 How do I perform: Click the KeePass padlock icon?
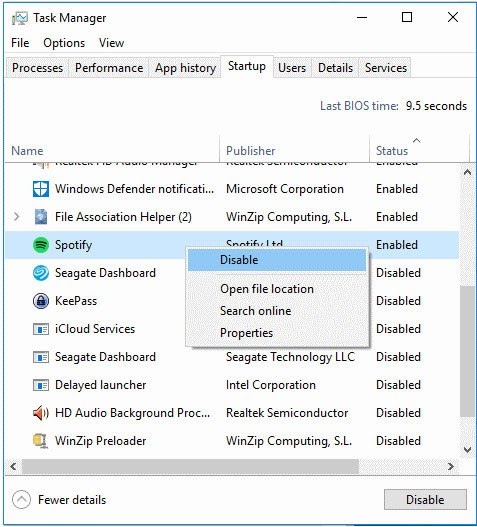(x=41, y=301)
